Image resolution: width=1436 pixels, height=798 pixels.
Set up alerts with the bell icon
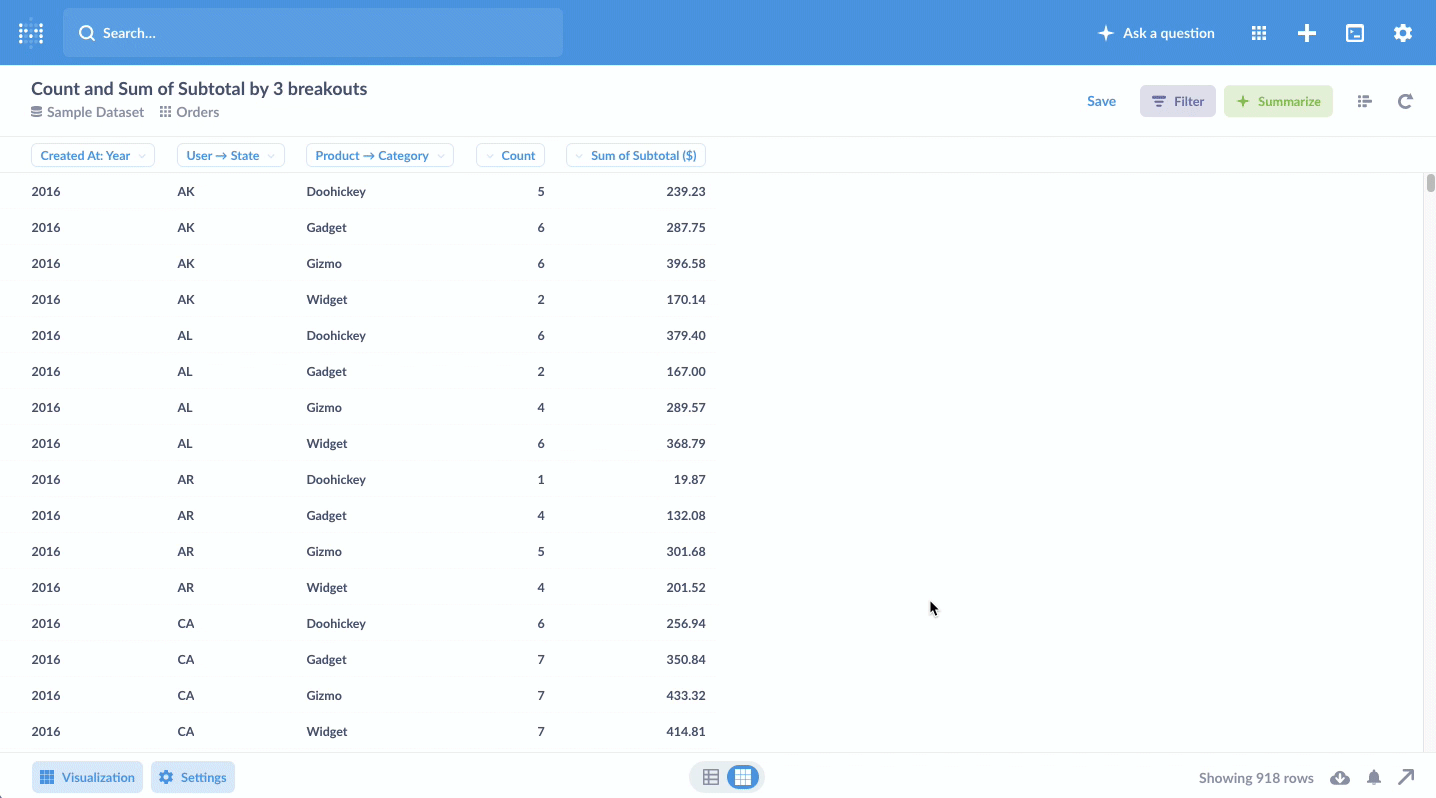click(x=1373, y=777)
